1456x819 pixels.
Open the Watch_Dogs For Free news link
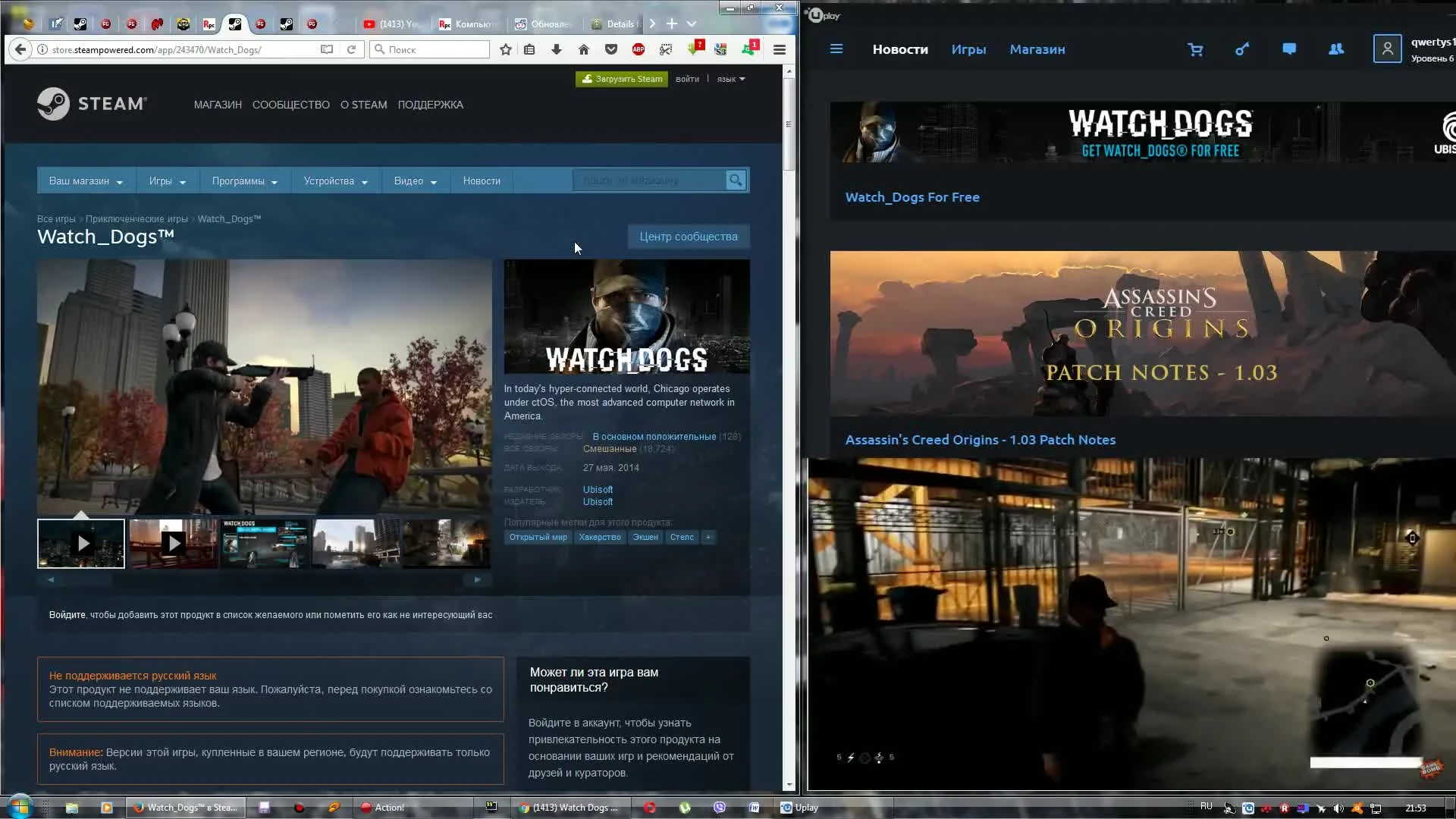912,197
